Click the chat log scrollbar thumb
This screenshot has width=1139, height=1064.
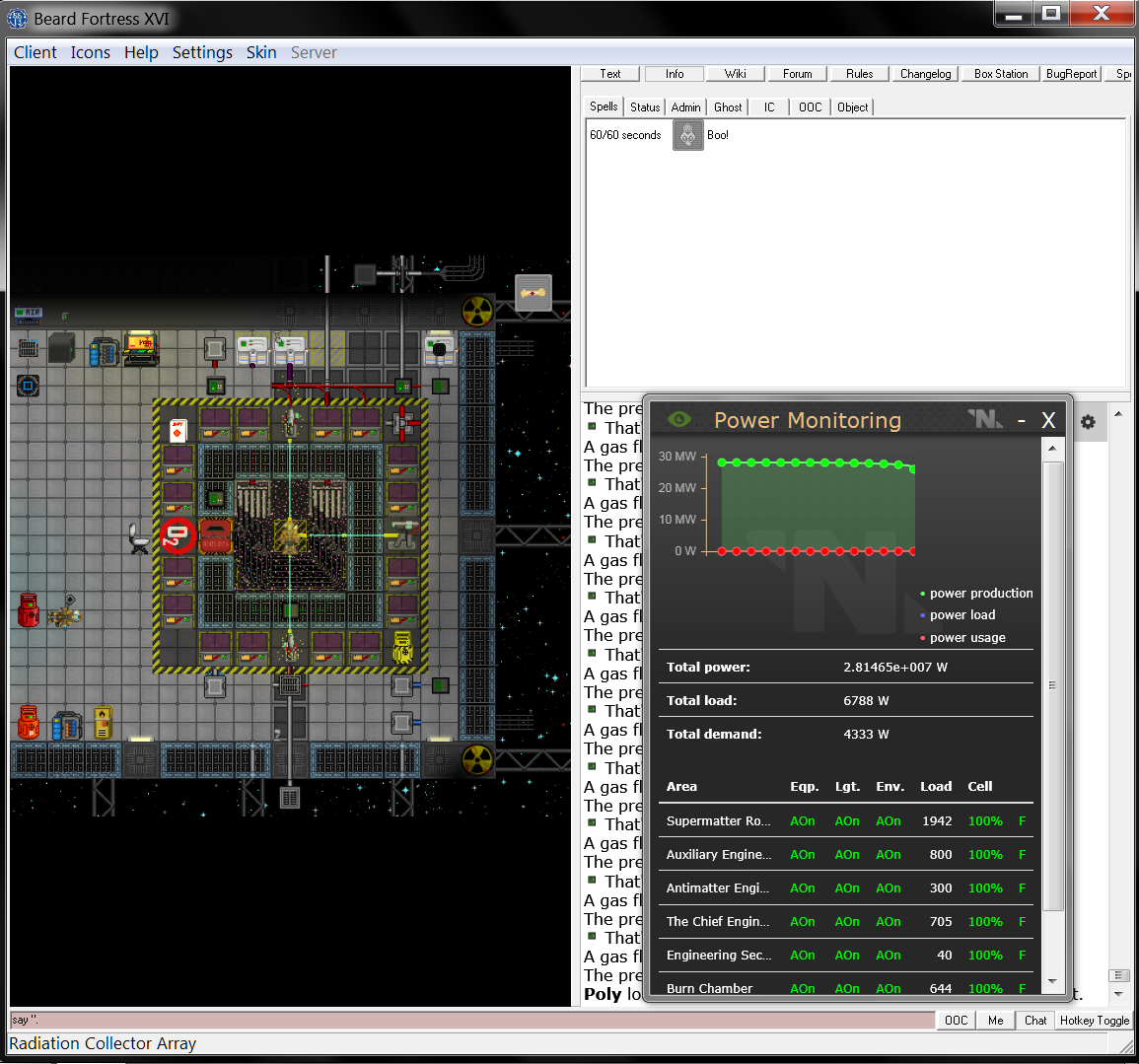click(1118, 975)
